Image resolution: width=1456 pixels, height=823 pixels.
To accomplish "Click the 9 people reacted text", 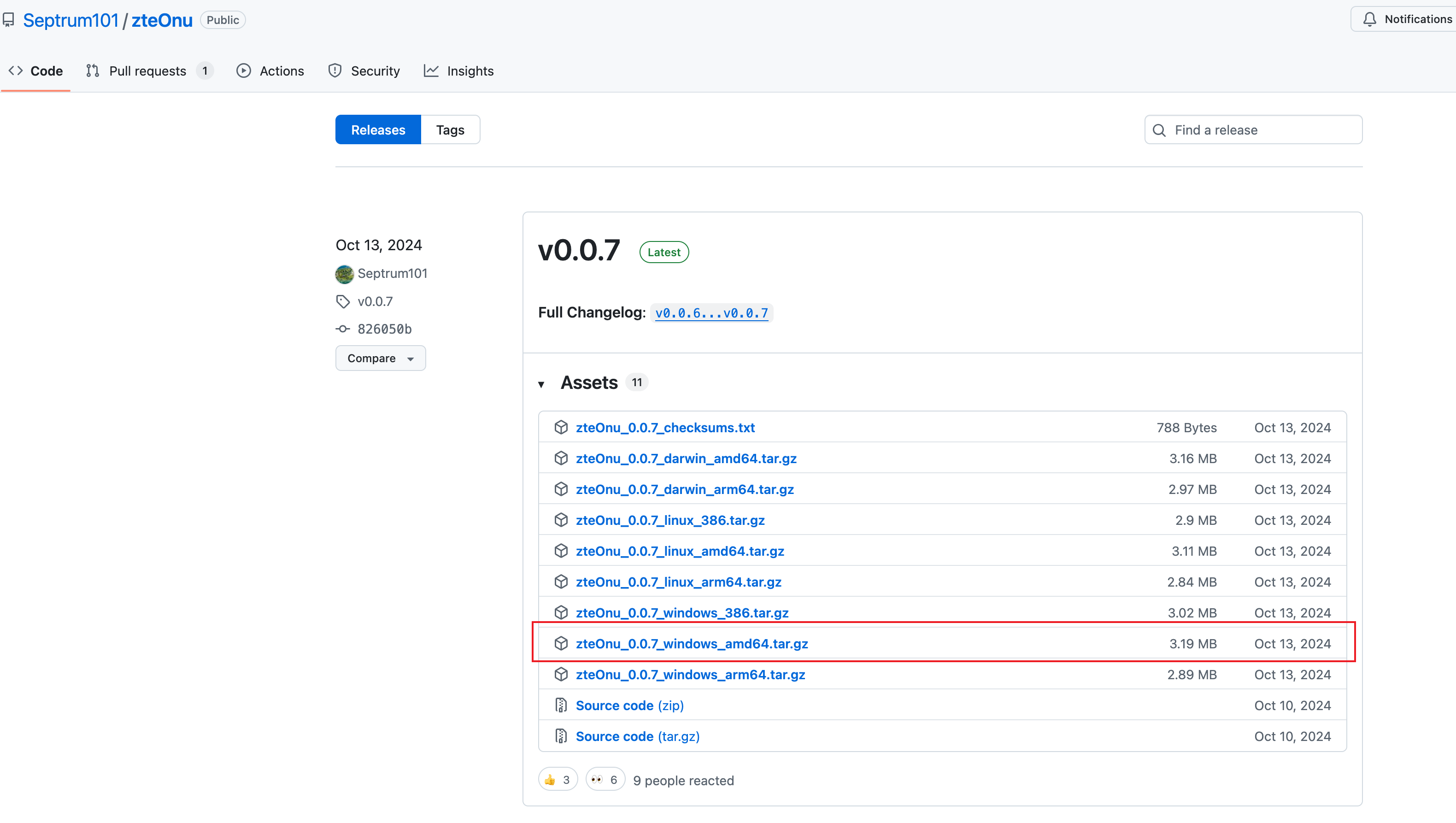I will tap(683, 781).
